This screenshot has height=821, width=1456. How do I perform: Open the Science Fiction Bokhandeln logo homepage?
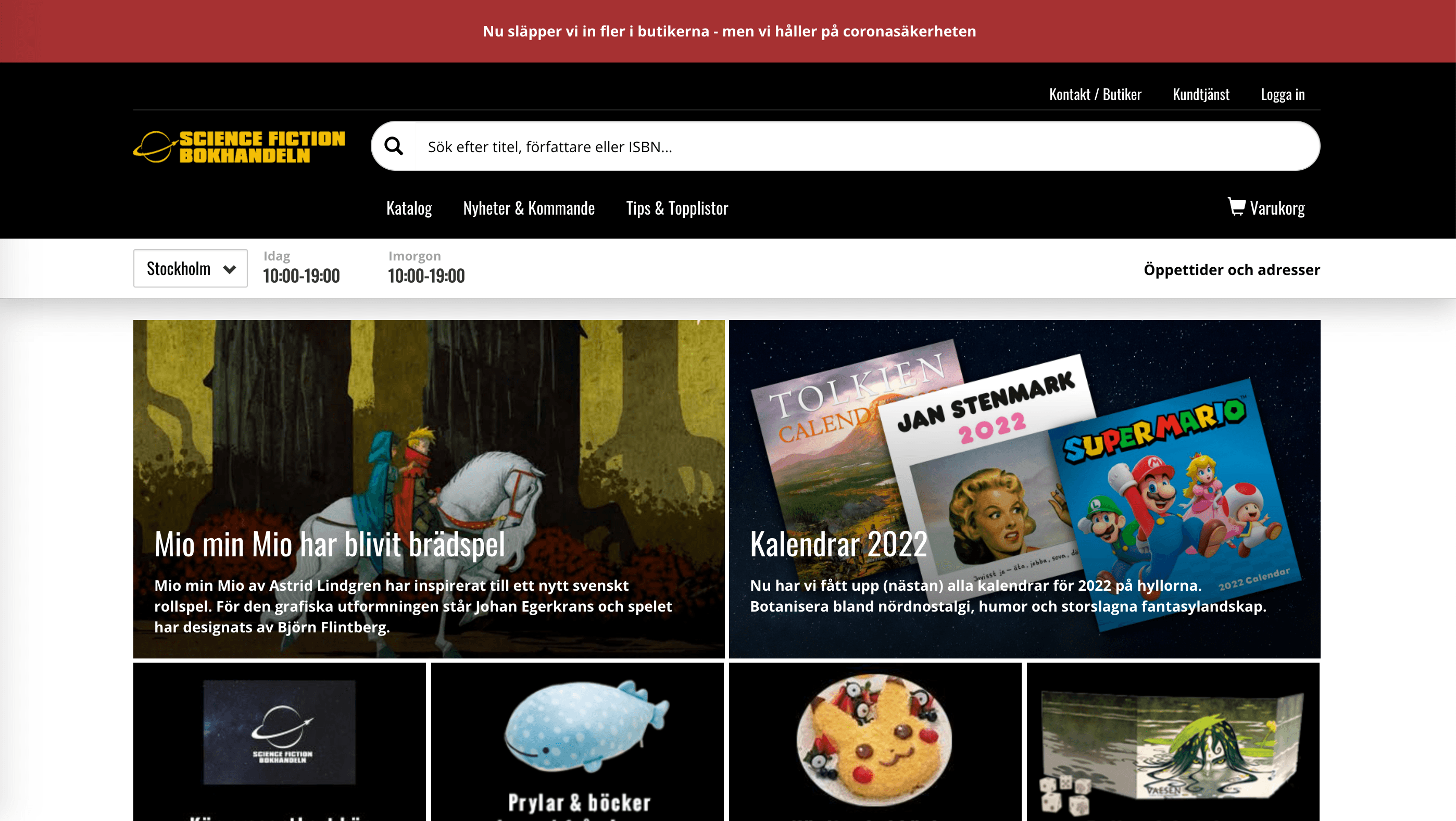point(239,147)
